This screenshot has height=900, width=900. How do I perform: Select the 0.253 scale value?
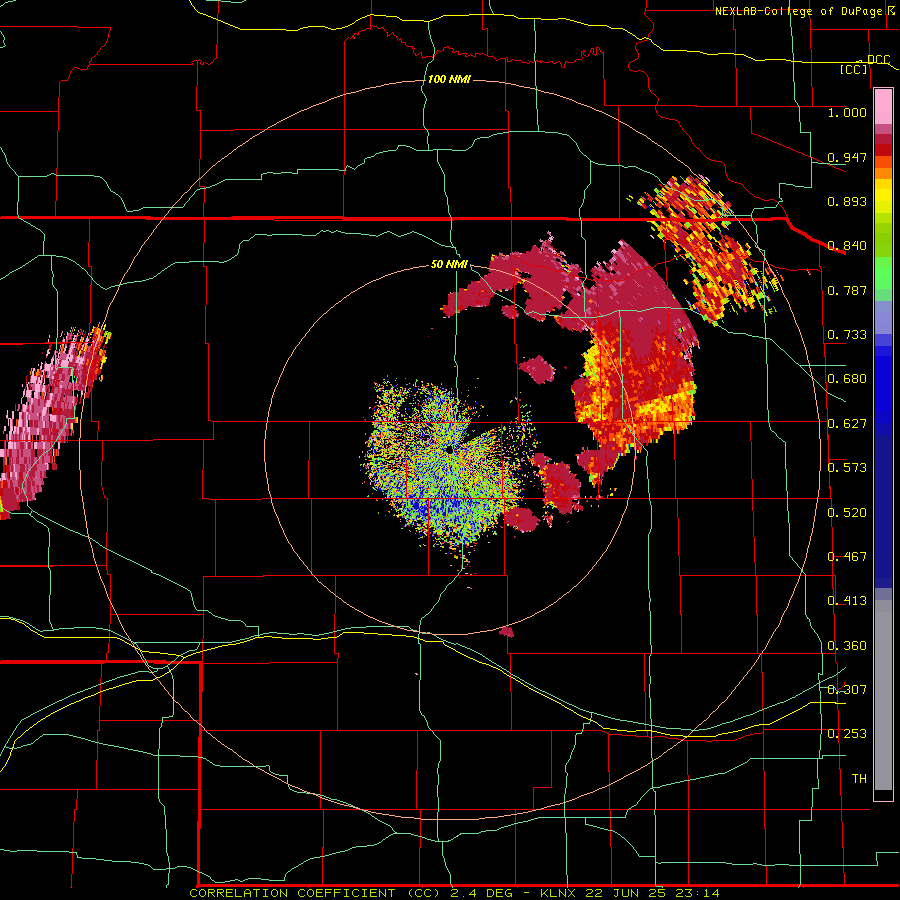click(x=847, y=734)
